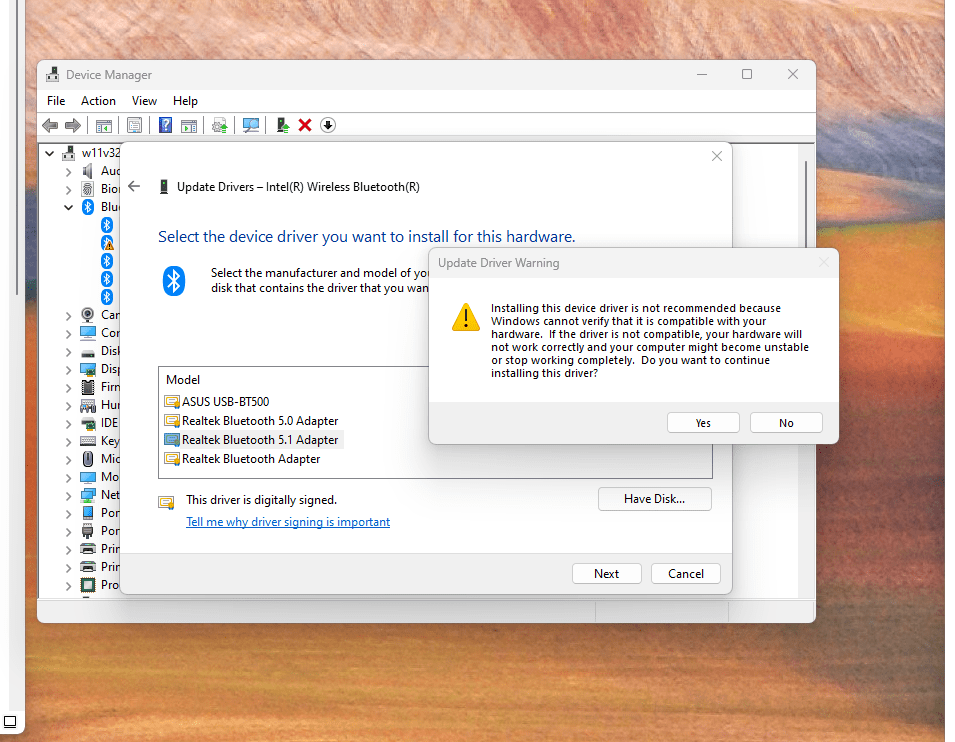Click the Device Manager title bar icon
955x742 pixels.
[53, 75]
